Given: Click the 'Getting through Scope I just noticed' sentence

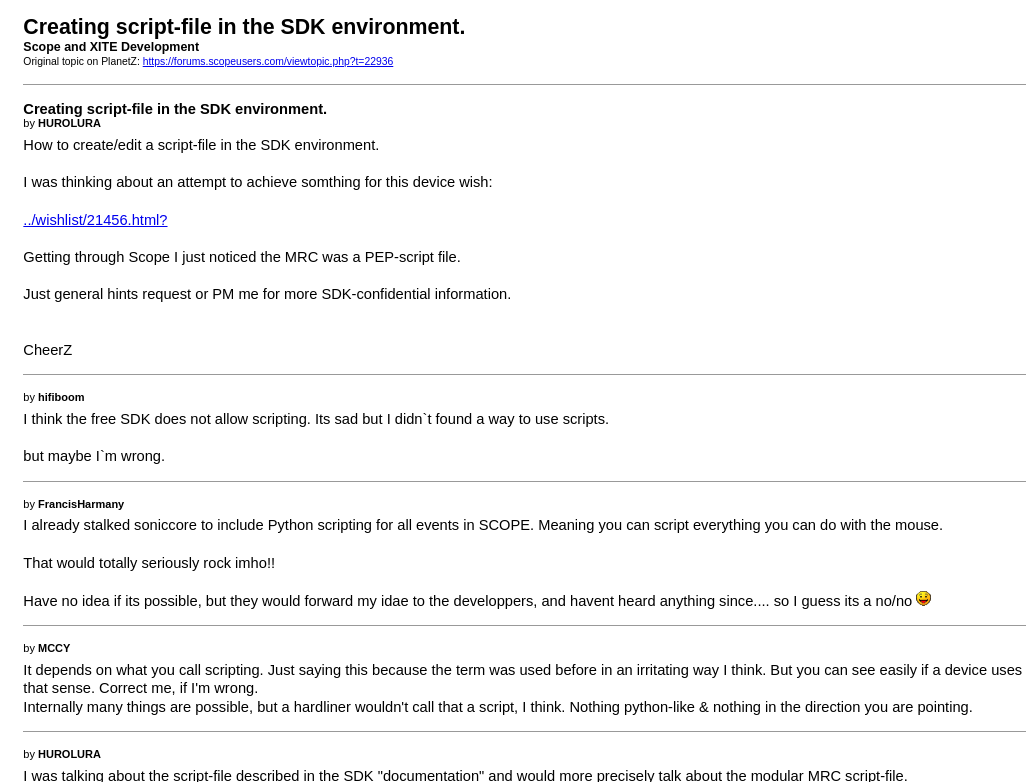Looking at the screenshot, I should pyautogui.click(x=242, y=257).
